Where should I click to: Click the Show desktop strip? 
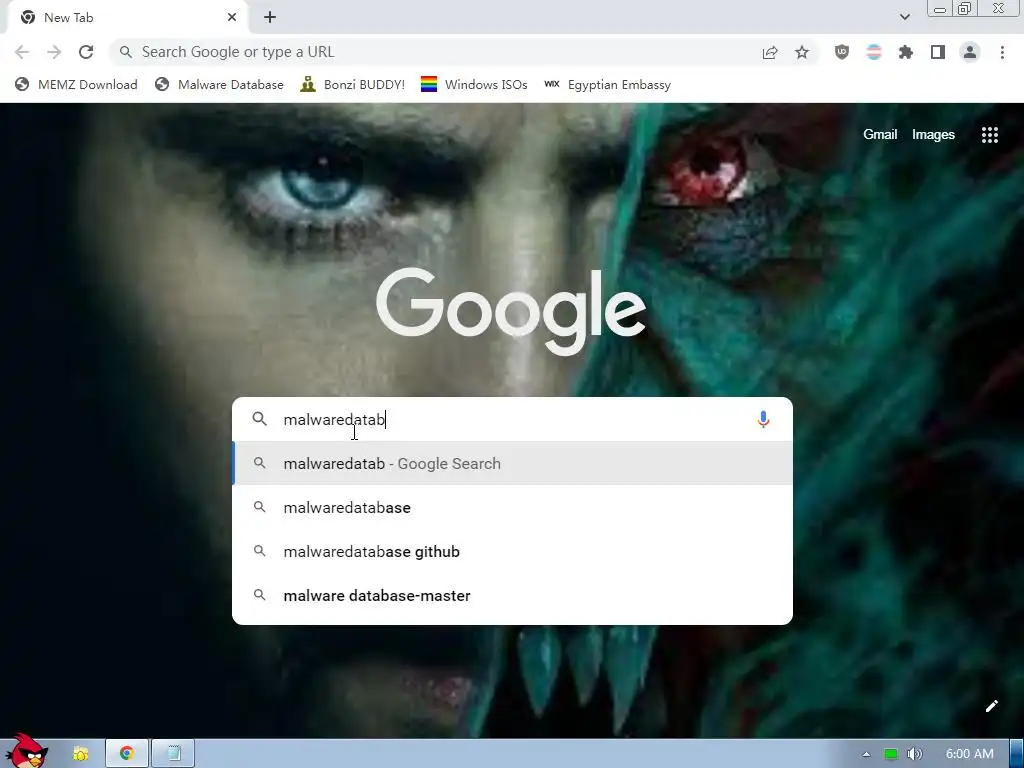[1017, 754]
